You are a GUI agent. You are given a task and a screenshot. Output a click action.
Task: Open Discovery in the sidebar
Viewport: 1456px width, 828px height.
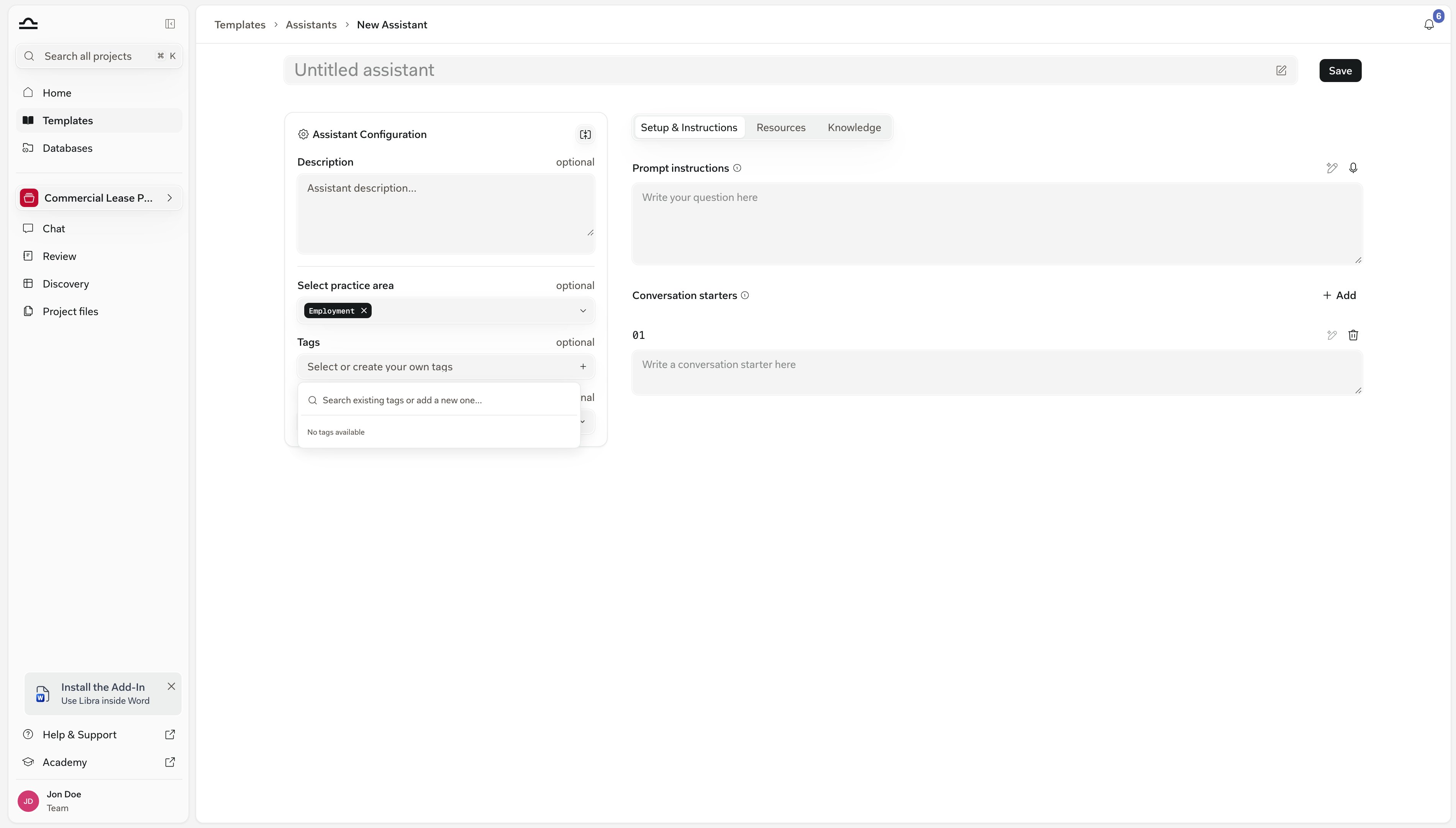(x=99, y=284)
